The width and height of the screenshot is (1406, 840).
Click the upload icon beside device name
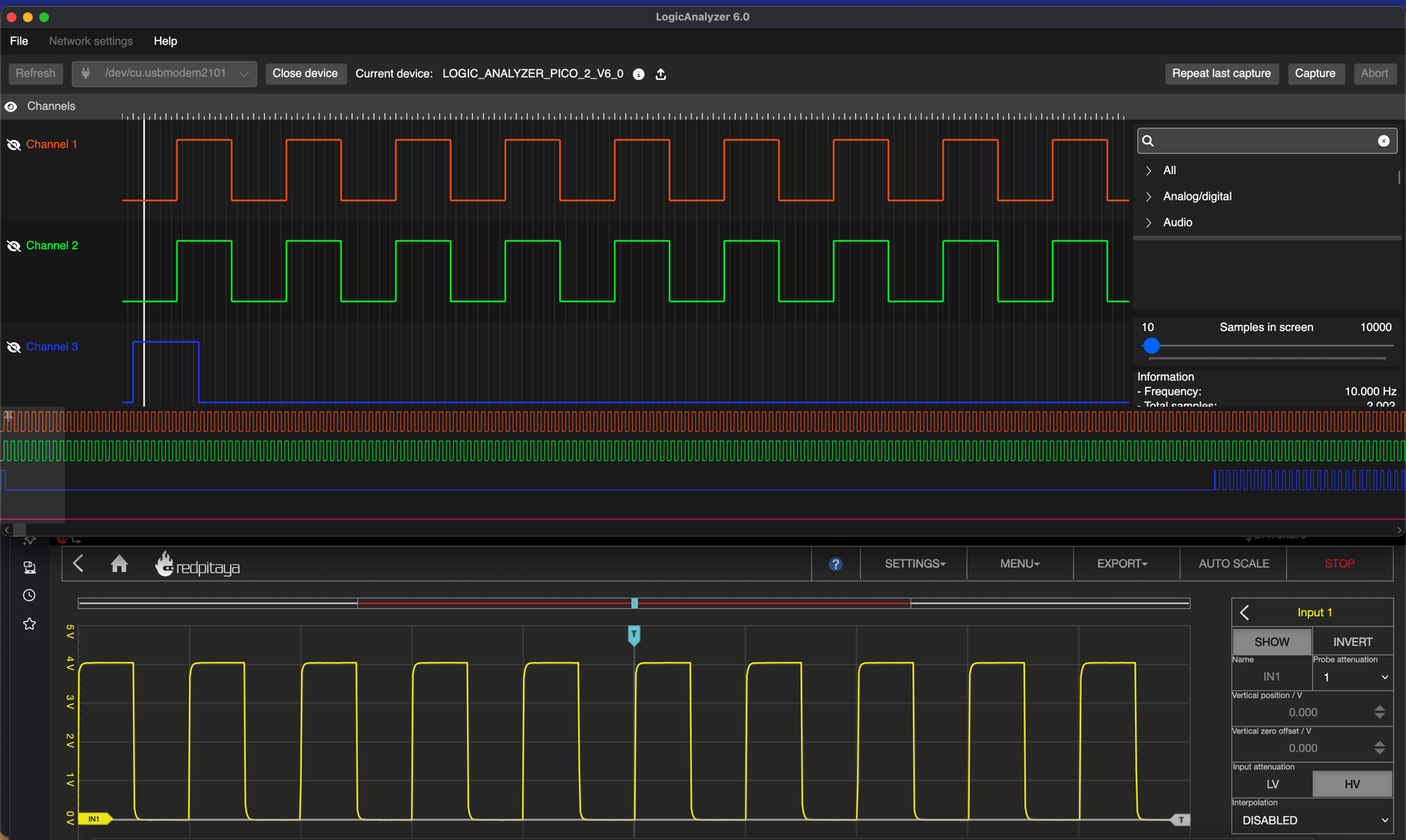pyautogui.click(x=660, y=74)
